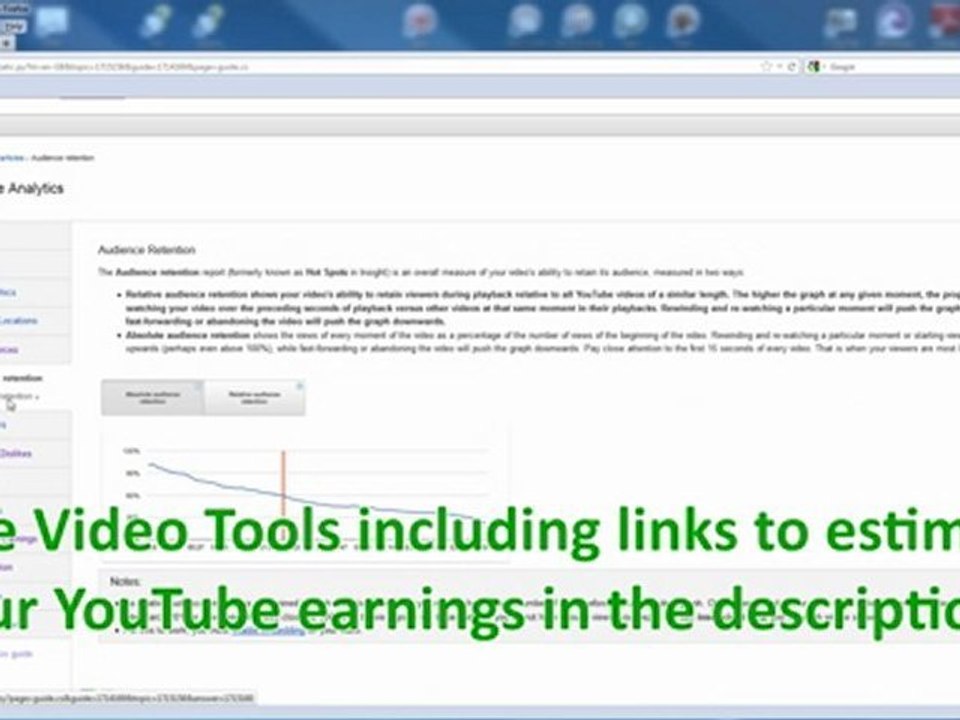Select the Relative audience retention tab
The image size is (960, 720).
[x=254, y=397]
